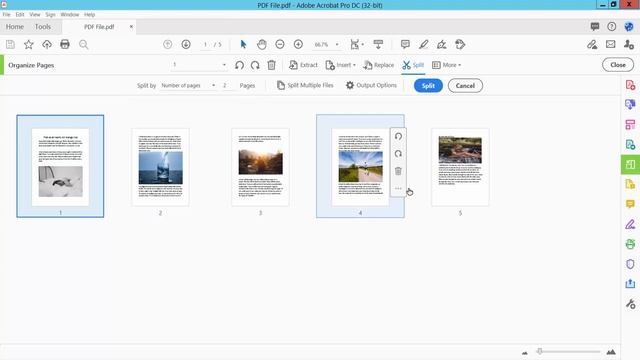The height and width of the screenshot is (360, 640).
Task: Open Output Options
Action: [371, 85]
